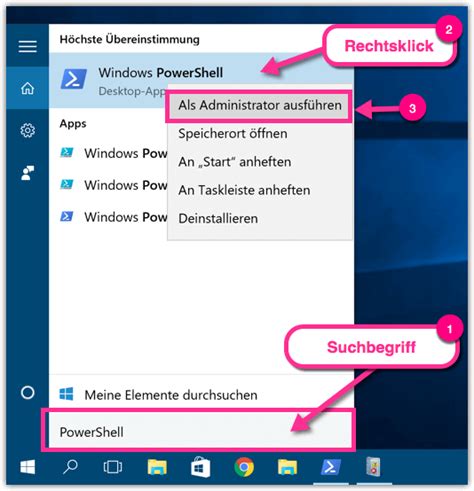Choose Als Administrator ausführen

click(260, 106)
